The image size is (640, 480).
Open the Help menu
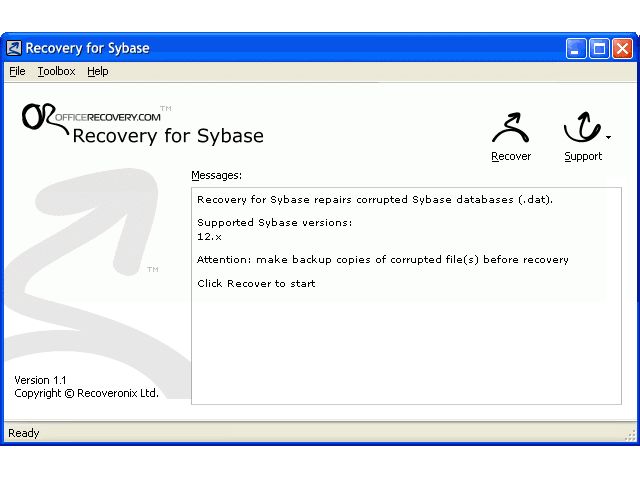(x=98, y=71)
